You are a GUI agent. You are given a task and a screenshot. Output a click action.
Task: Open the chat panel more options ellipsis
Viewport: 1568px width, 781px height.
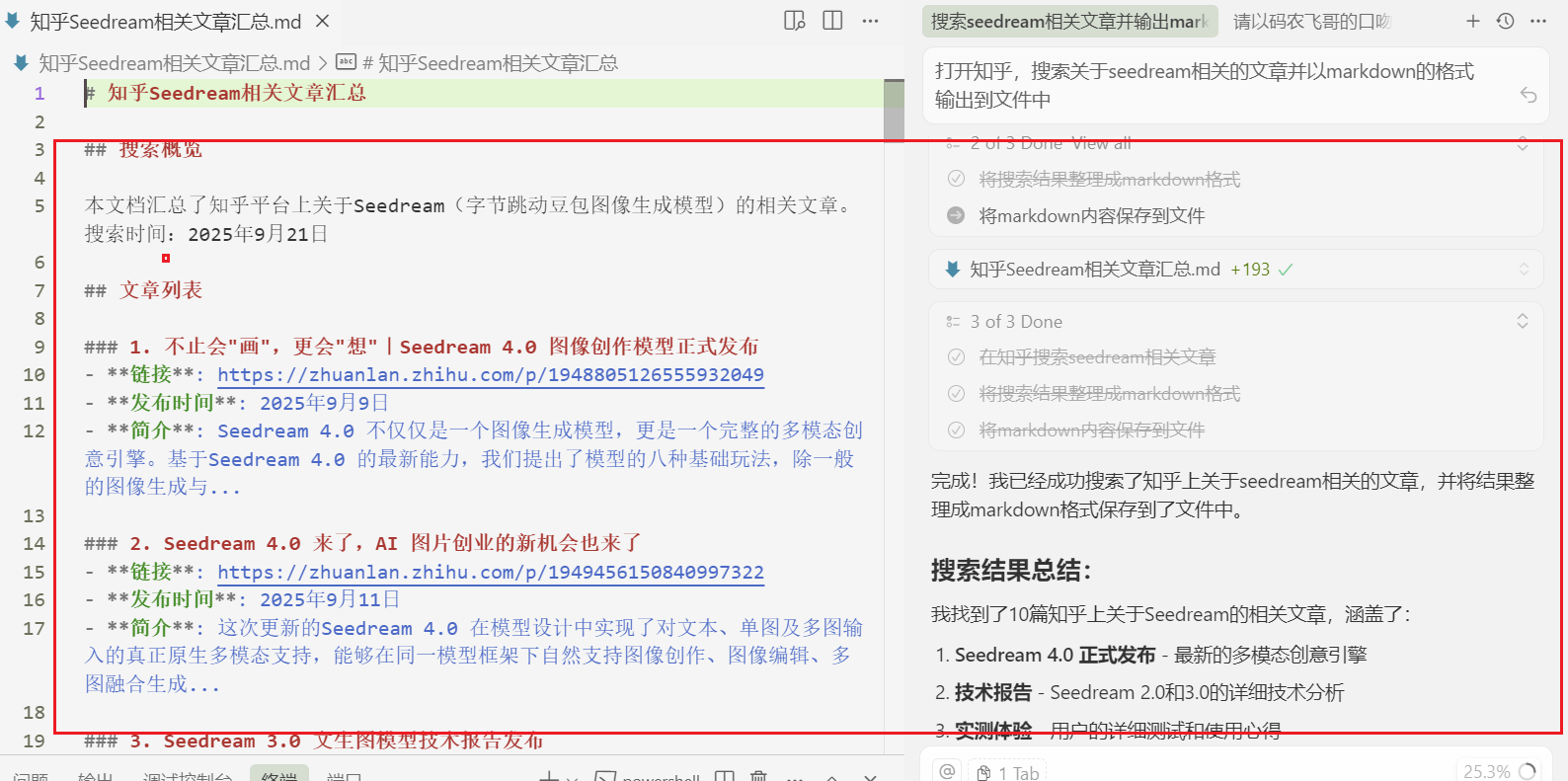click(x=1538, y=21)
